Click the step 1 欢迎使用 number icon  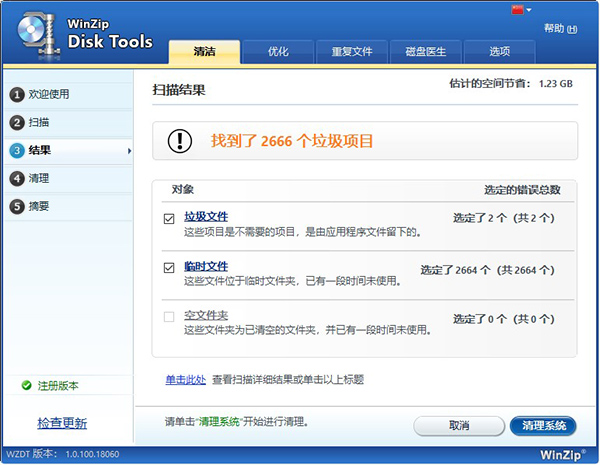coord(17,95)
